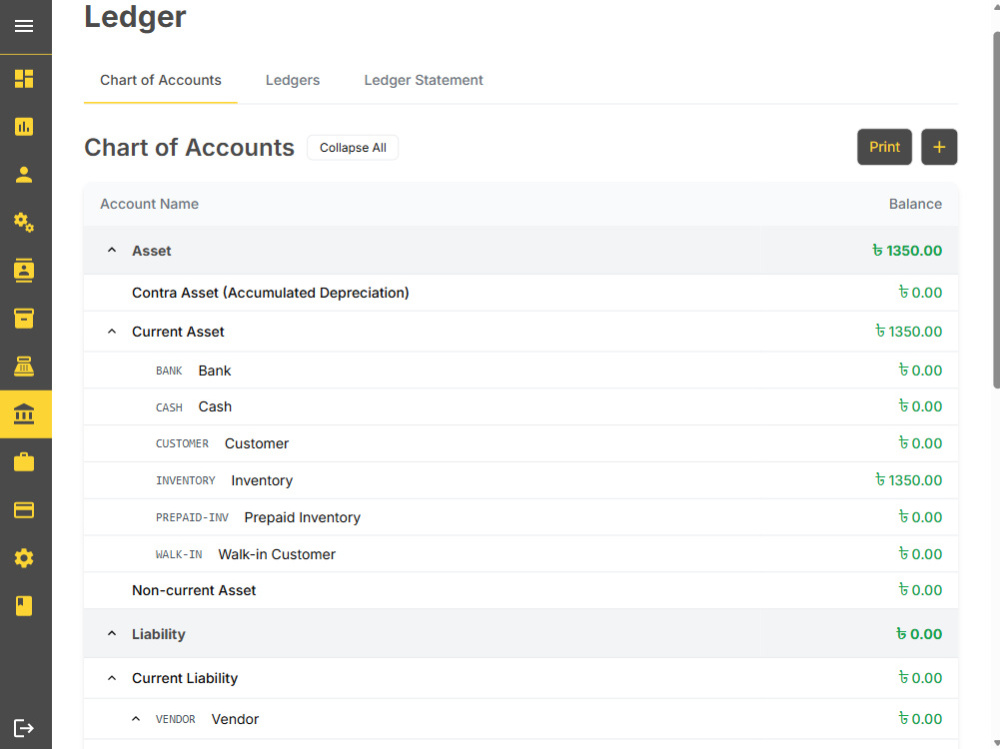Image resolution: width=1000 pixels, height=749 pixels.
Task: Click the vertical page scrollbar thumb
Action: pos(996,211)
